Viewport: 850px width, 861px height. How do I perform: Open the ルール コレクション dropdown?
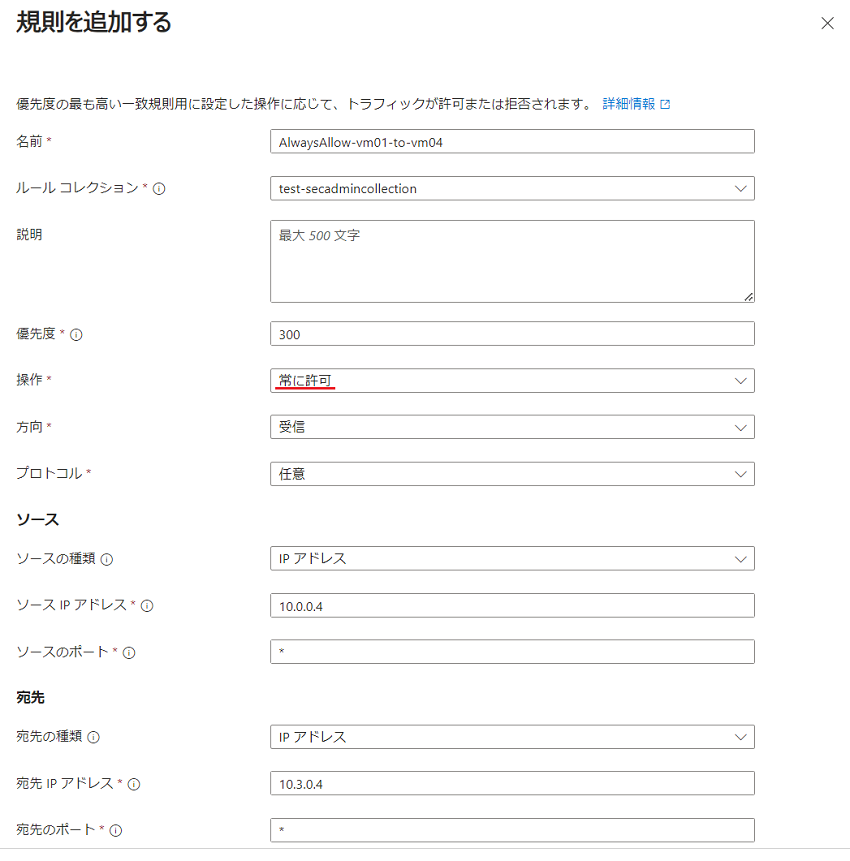pyautogui.click(x=512, y=188)
